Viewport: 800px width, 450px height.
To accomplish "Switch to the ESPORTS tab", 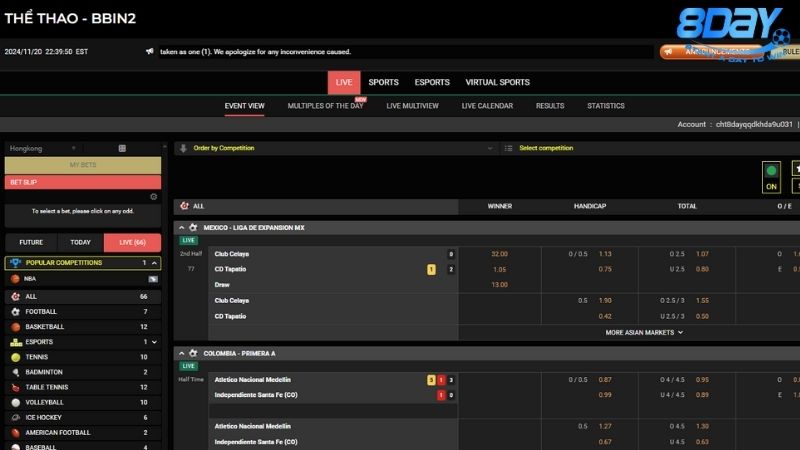I will coord(432,83).
